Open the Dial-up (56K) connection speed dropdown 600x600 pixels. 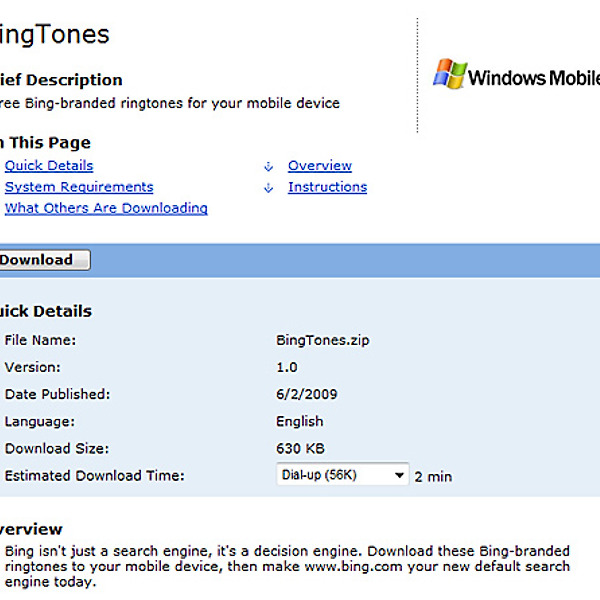342,475
